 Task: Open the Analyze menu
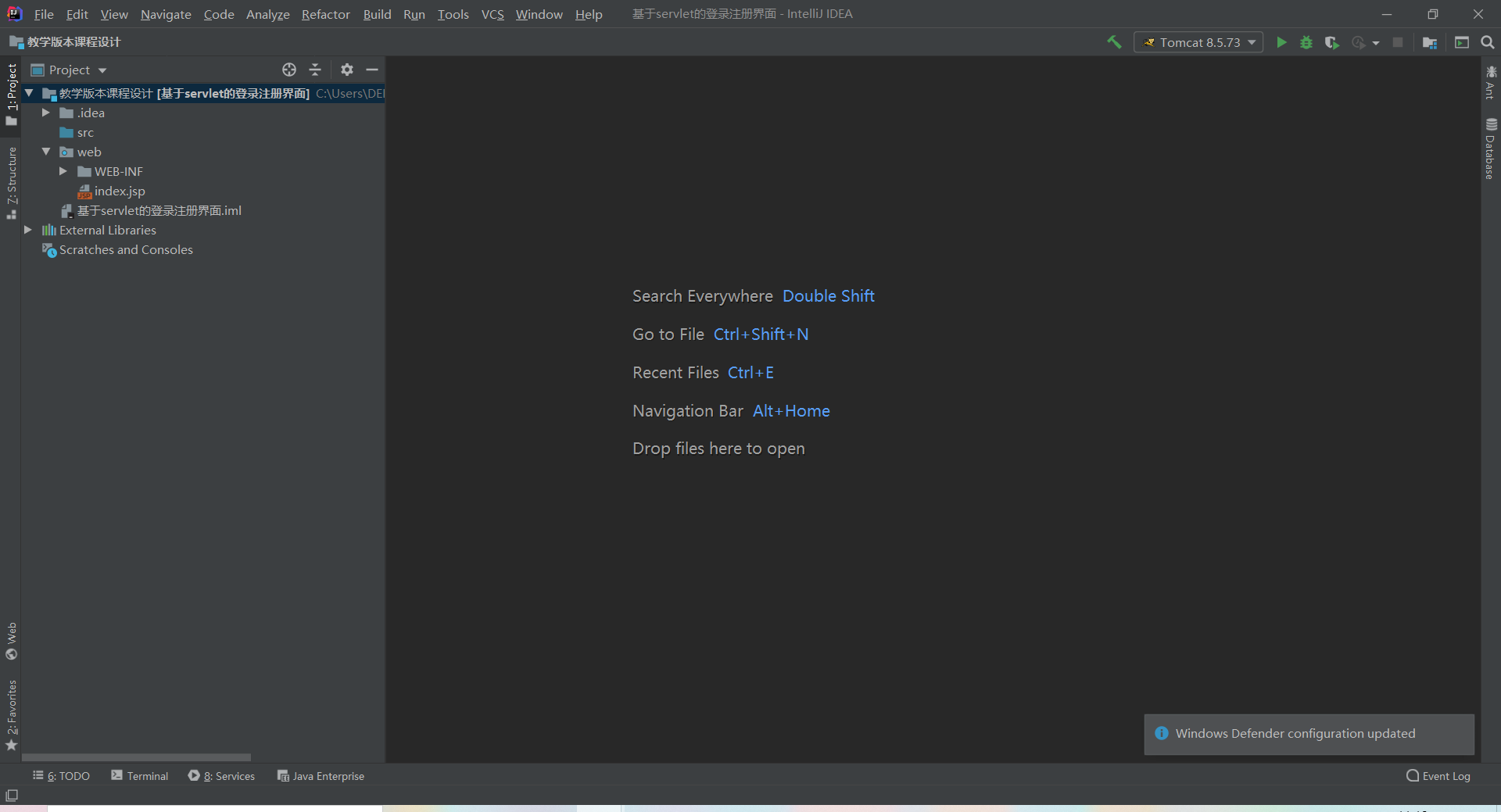coord(268,14)
